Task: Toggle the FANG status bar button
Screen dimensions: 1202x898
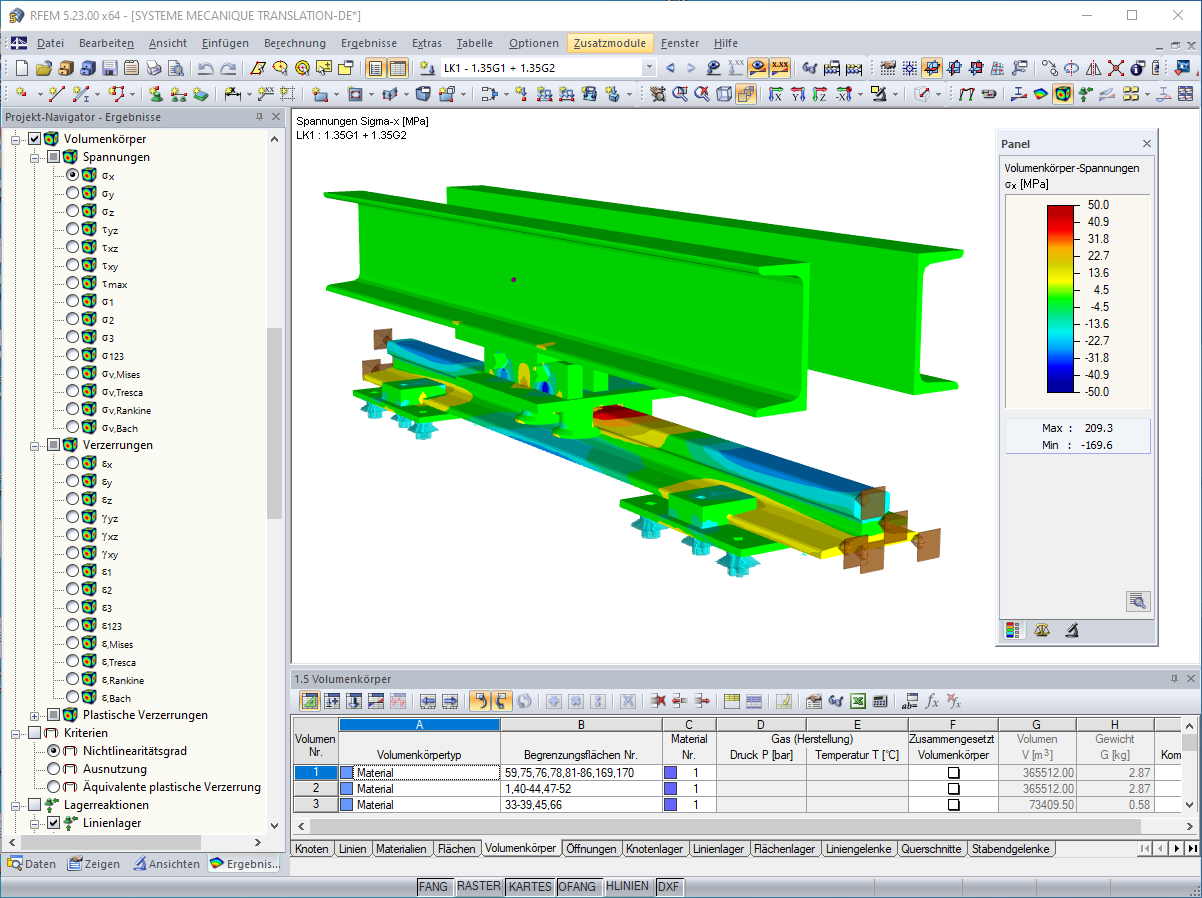Action: coord(433,887)
